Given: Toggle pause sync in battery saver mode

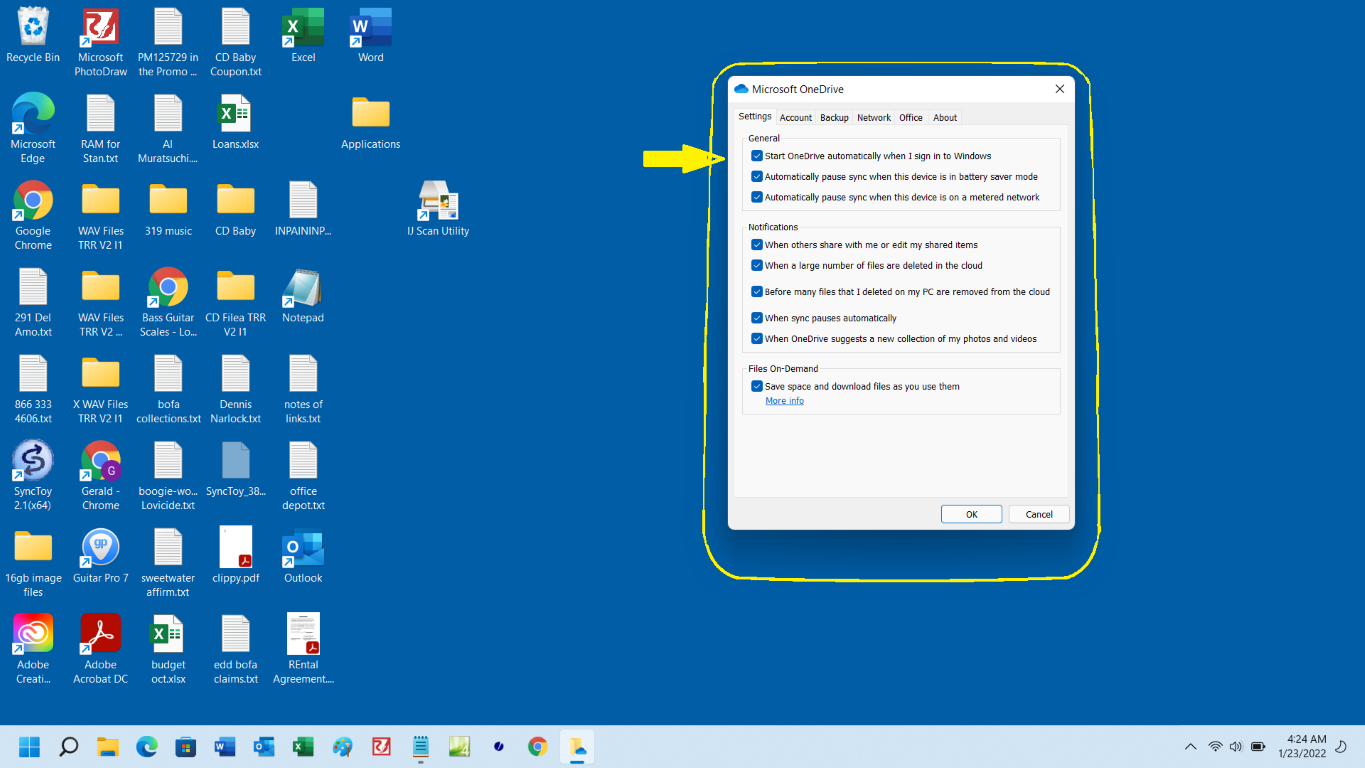Looking at the screenshot, I should (x=757, y=177).
